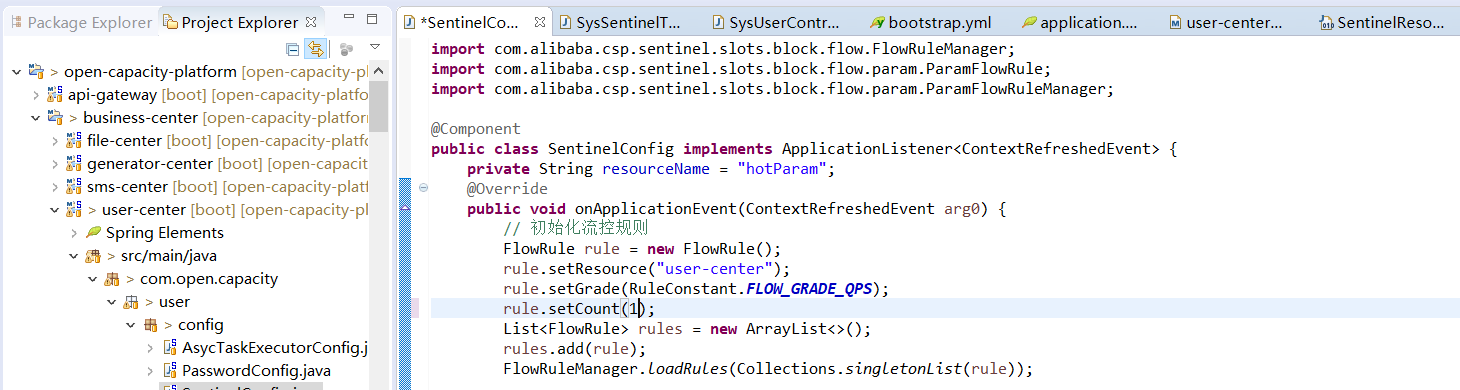1460x390 pixels.
Task: Switch to the Package Explorer tab
Action: point(80,22)
